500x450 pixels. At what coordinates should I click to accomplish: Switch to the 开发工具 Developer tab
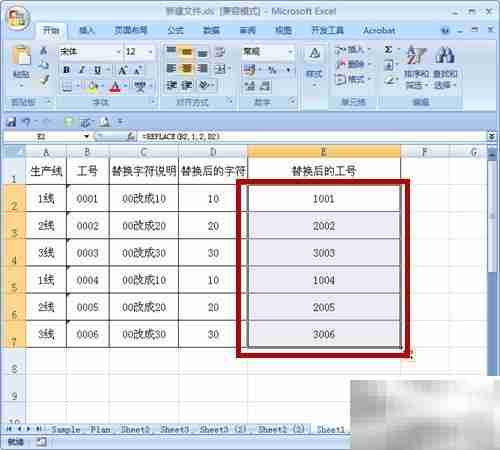[x=327, y=30]
